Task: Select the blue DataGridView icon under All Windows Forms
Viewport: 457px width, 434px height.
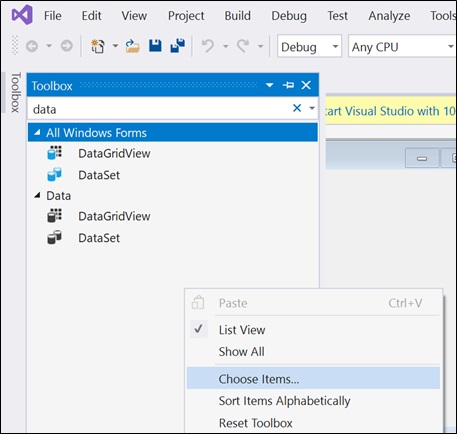Action: click(x=55, y=153)
